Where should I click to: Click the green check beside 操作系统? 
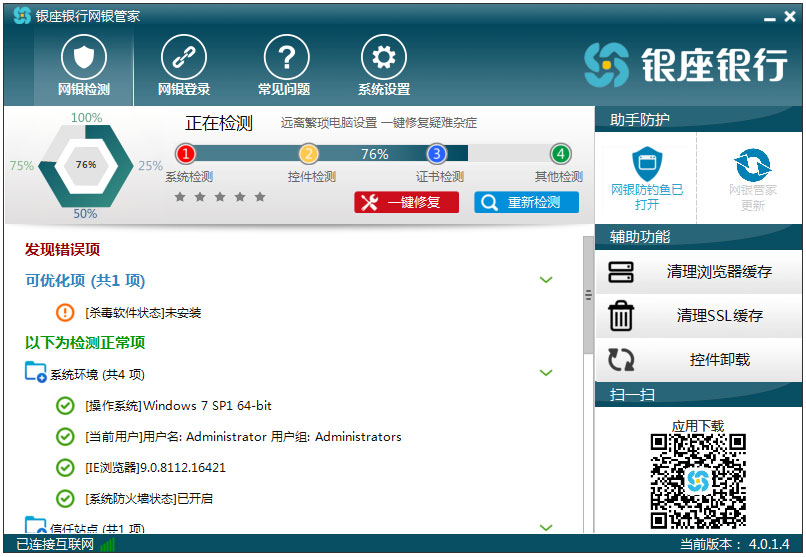click(x=65, y=405)
